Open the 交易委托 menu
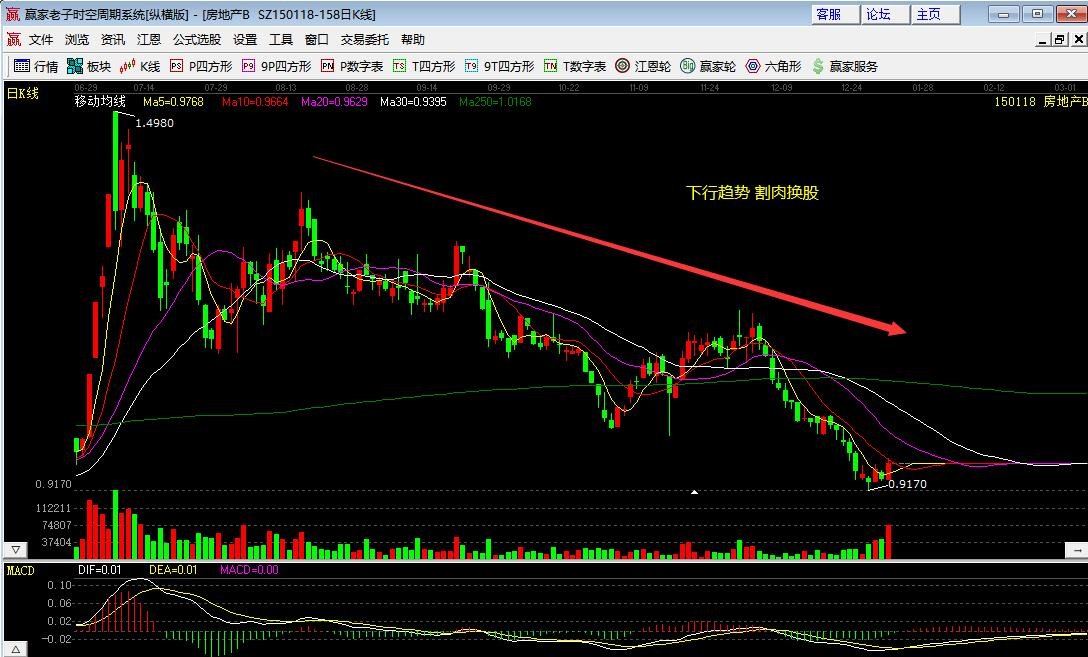 (x=365, y=40)
